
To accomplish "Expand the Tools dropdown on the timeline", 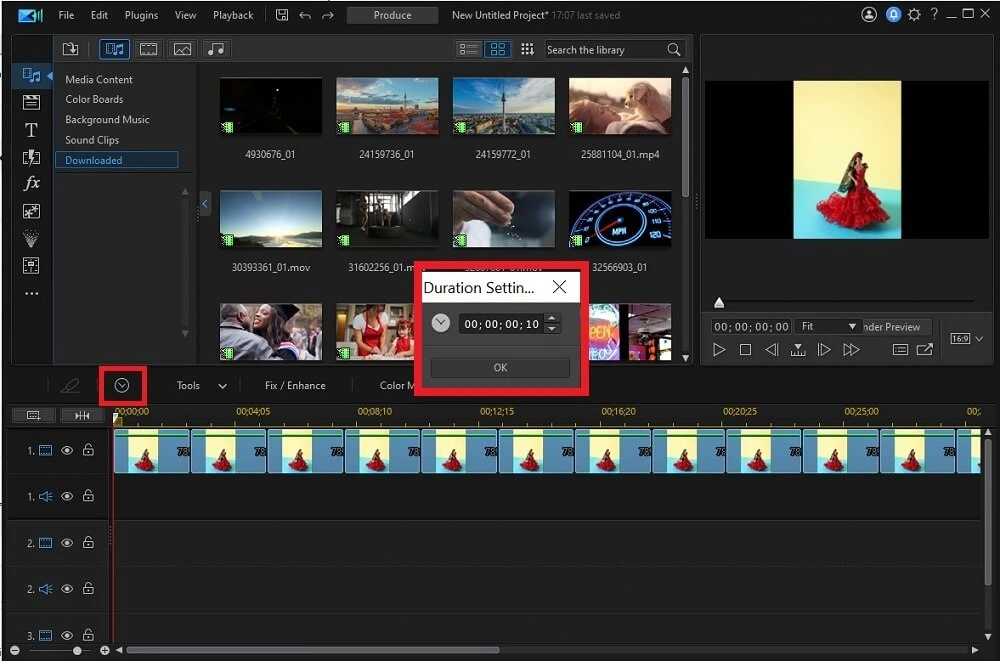I will pos(222,385).
